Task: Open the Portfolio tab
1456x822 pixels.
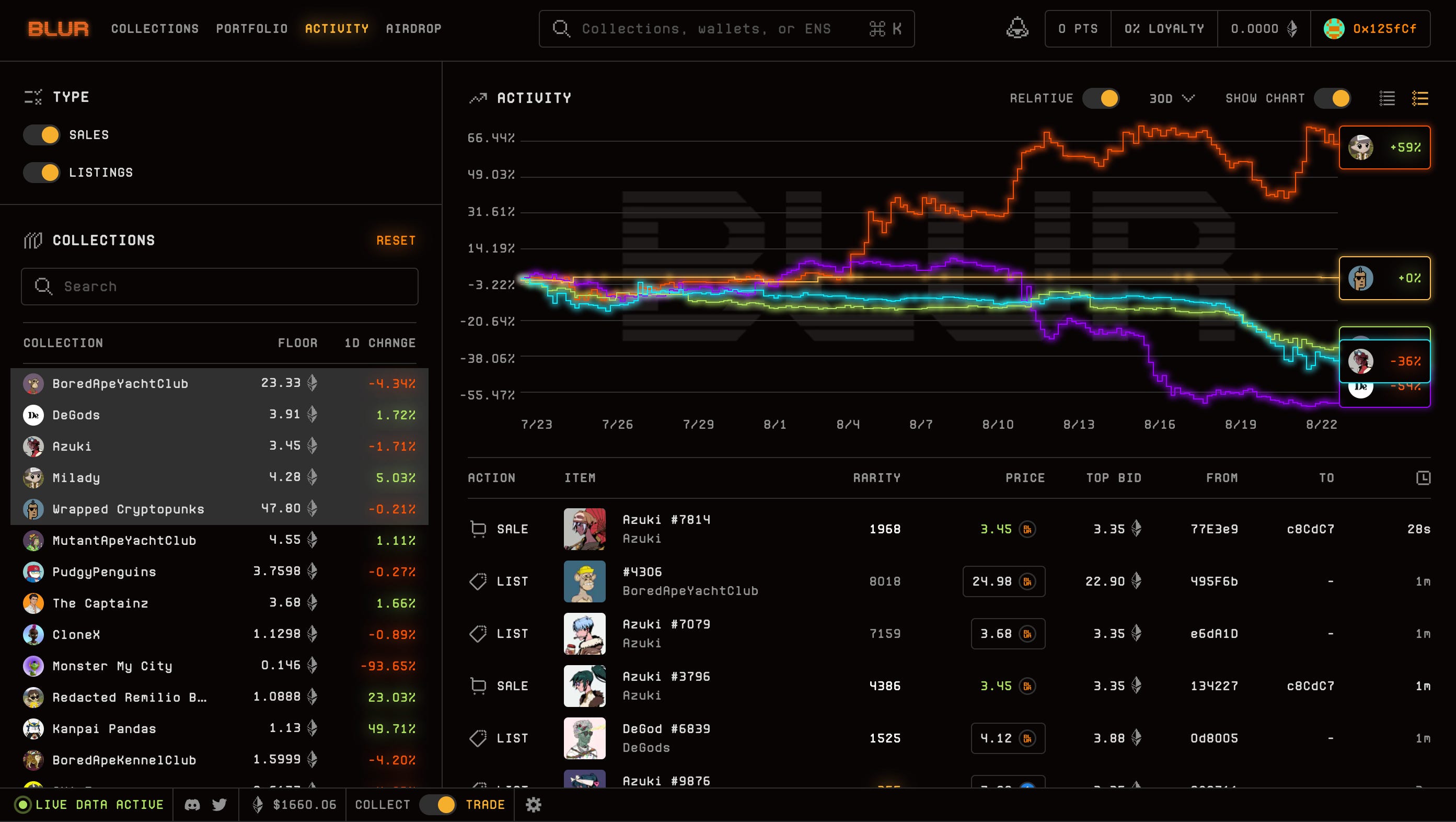Action: pos(251,28)
